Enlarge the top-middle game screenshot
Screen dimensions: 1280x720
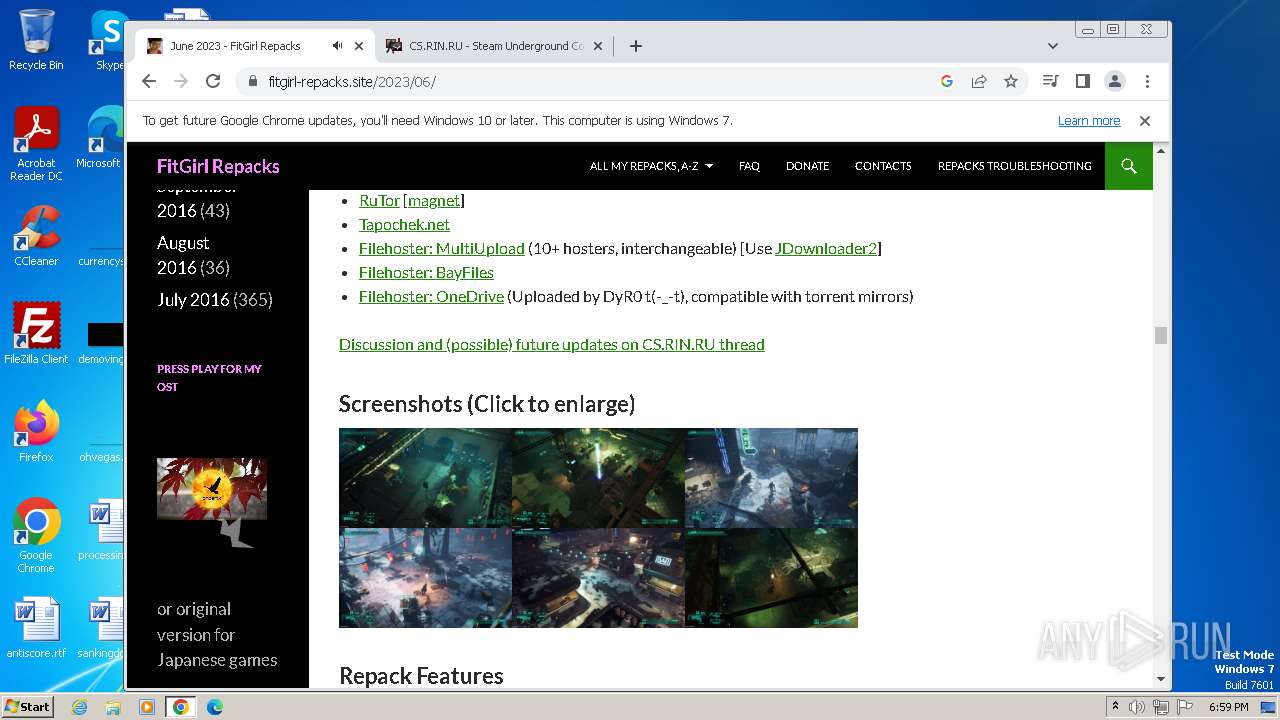[x=598, y=478]
